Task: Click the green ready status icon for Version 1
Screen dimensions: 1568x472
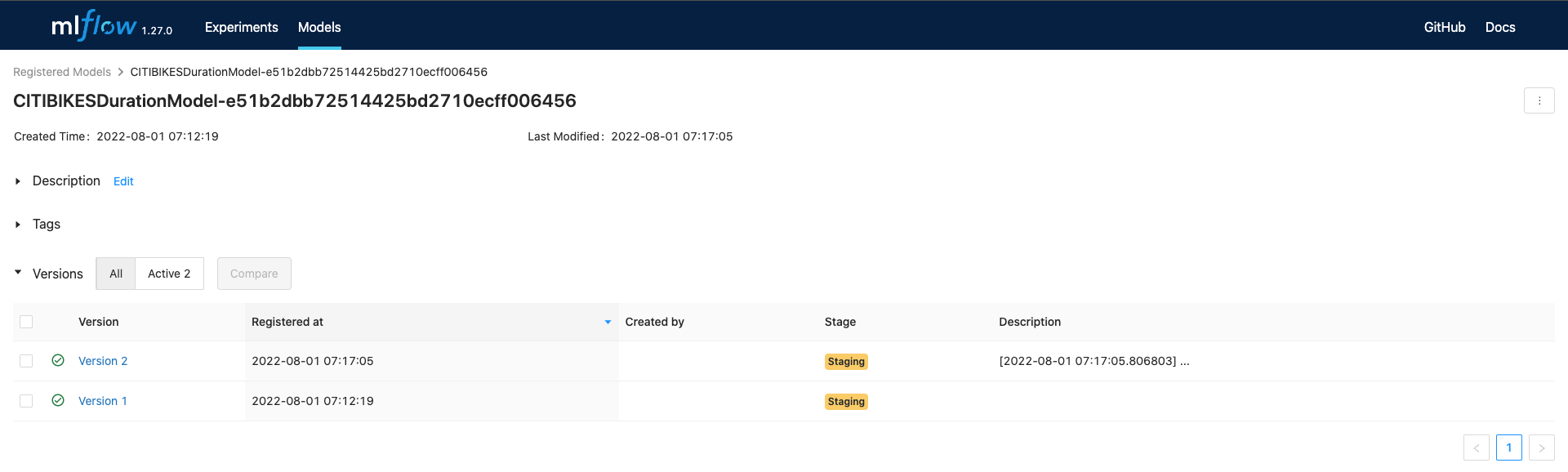Action: click(58, 400)
